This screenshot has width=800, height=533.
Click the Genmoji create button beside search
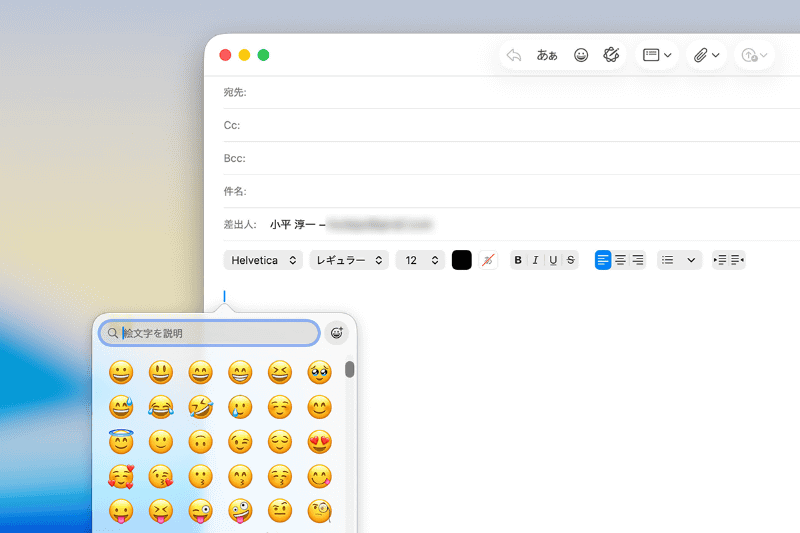click(337, 333)
